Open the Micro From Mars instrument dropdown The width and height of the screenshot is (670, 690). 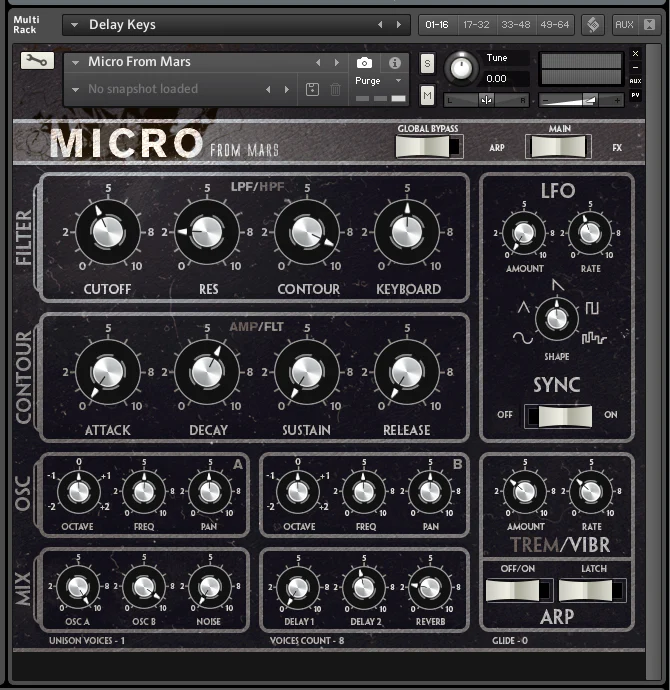[x=76, y=63]
